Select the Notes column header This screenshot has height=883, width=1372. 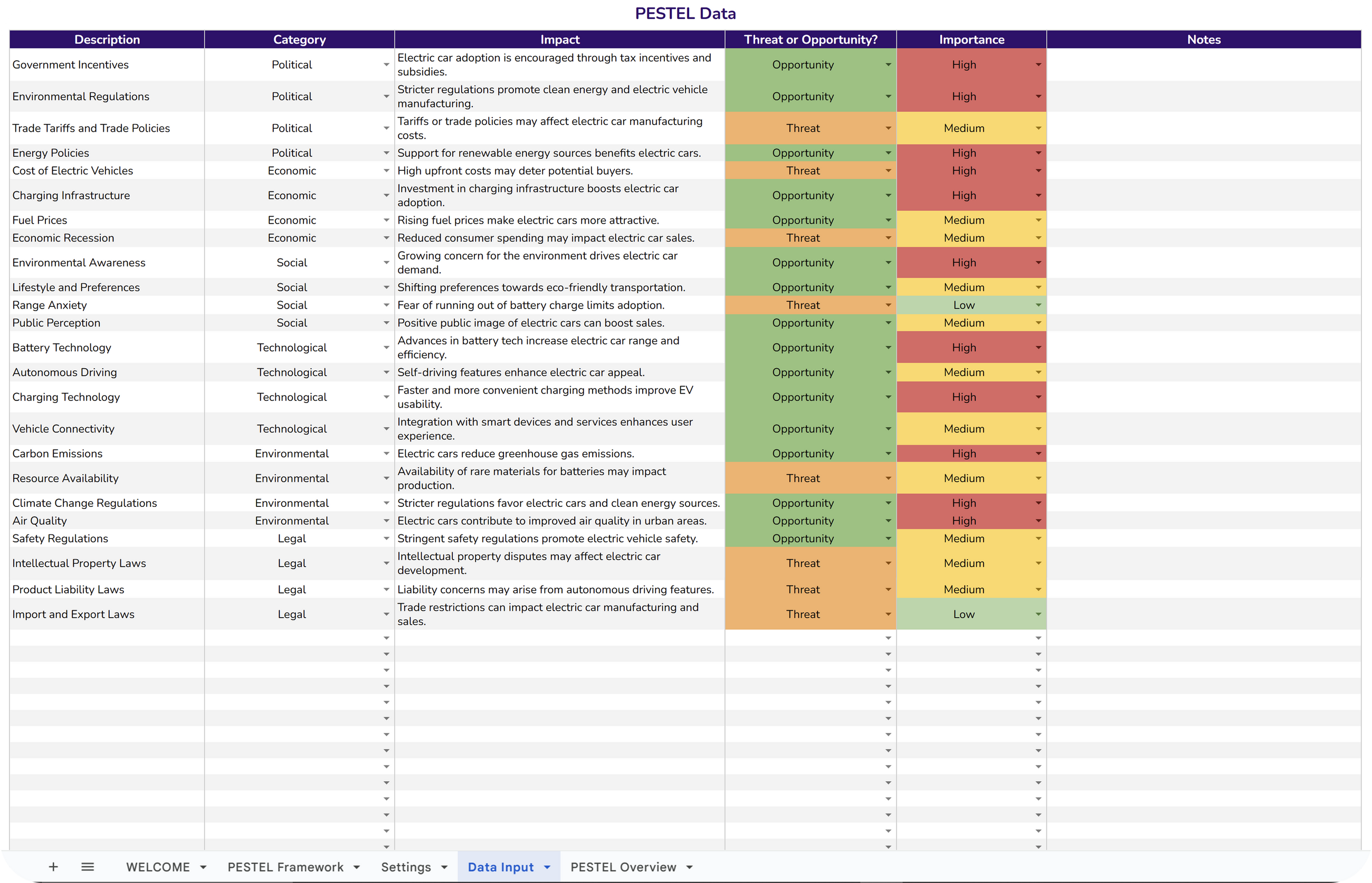pos(1203,40)
